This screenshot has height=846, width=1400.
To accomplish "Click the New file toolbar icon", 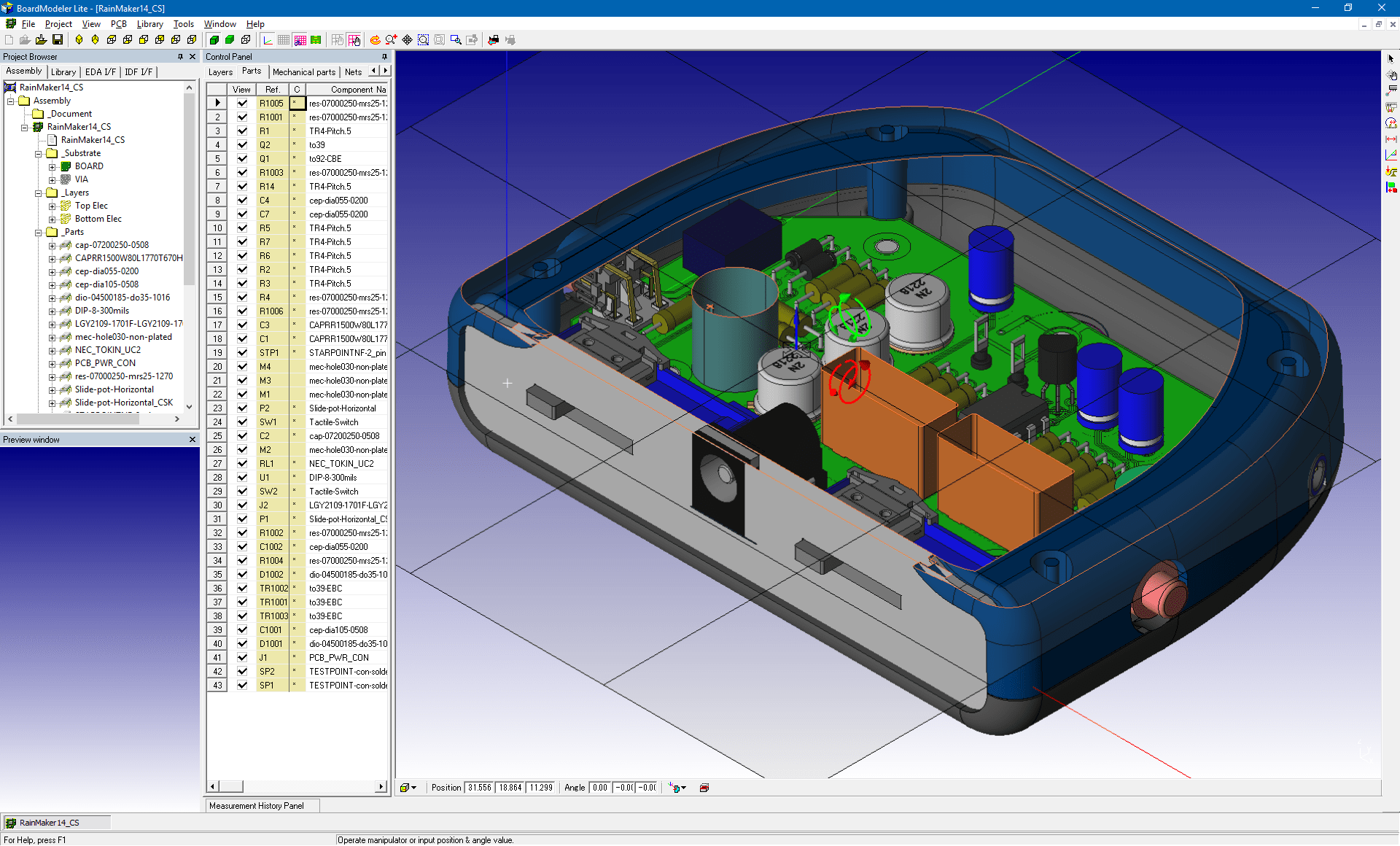I will click(x=9, y=40).
